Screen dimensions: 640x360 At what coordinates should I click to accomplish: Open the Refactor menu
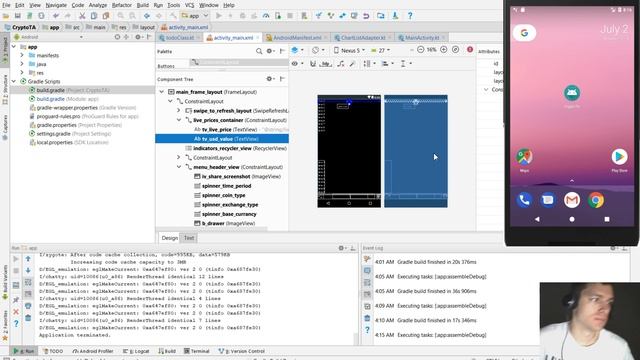point(122,5)
